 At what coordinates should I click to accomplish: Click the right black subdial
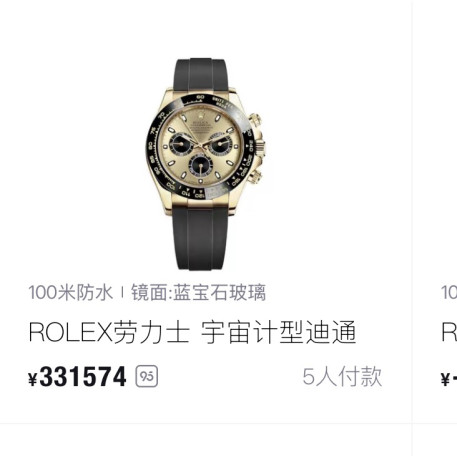(220, 143)
